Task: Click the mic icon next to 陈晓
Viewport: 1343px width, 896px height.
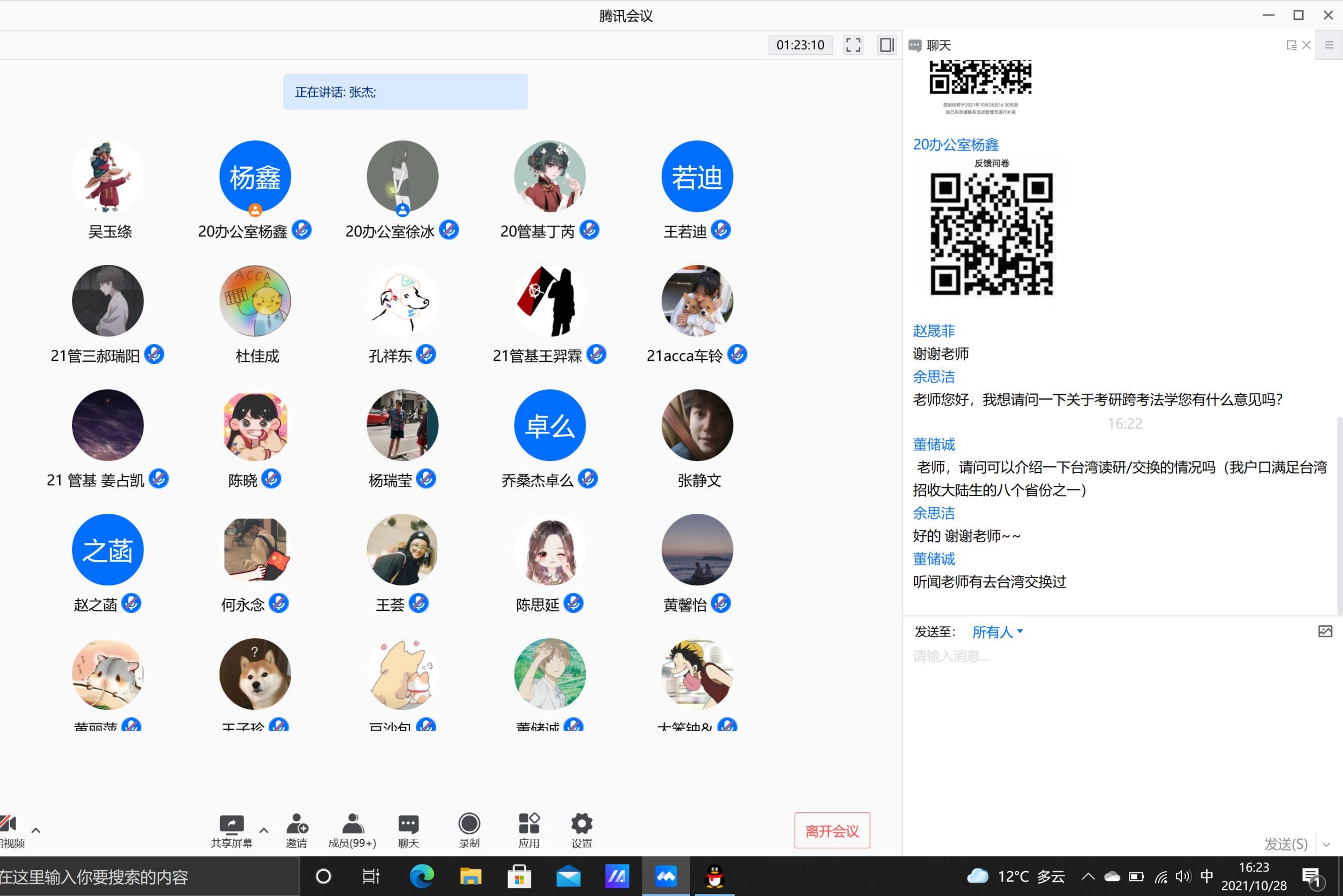Action: pos(271,479)
